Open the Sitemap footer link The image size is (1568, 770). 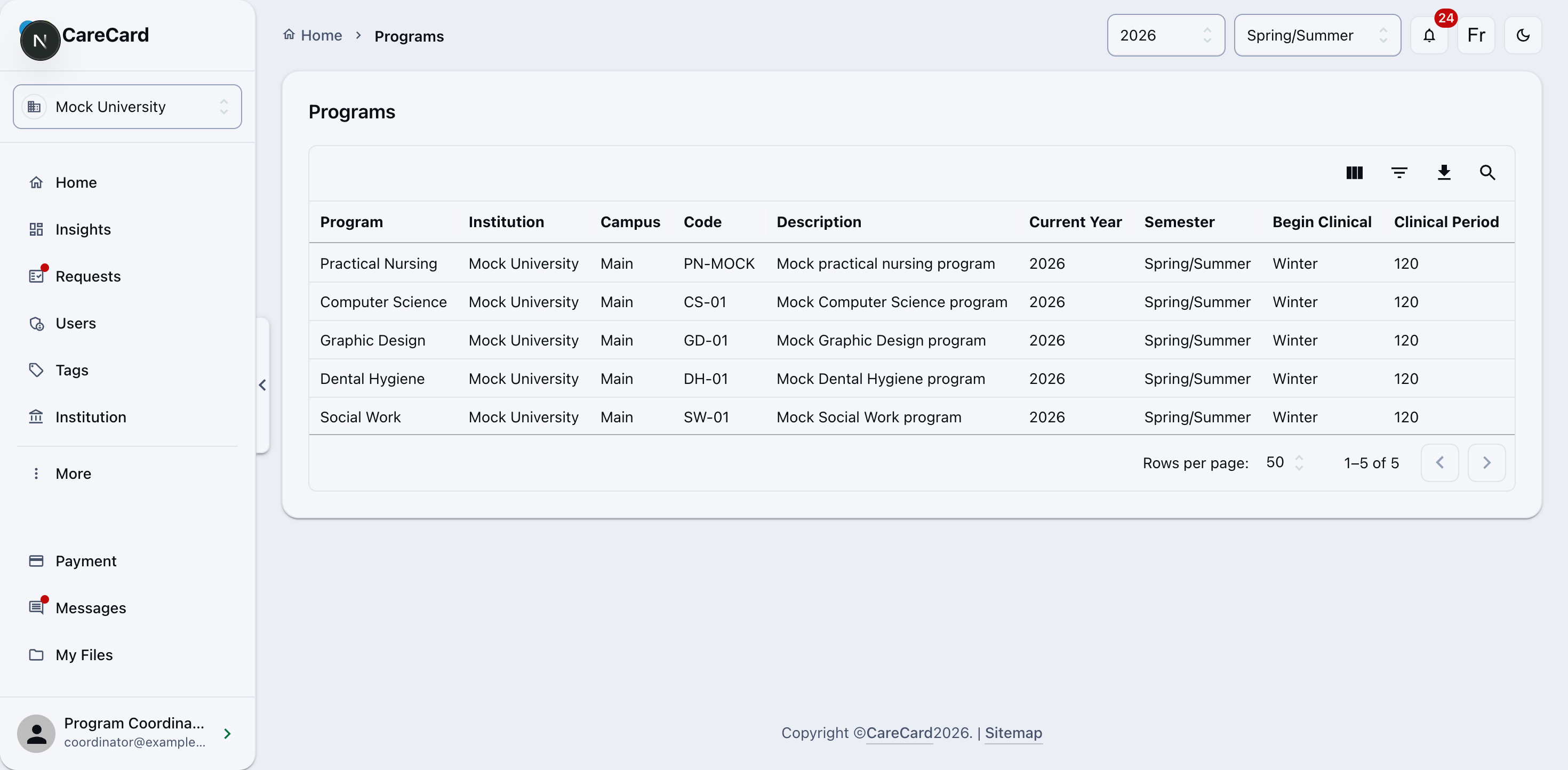pos(1013,733)
